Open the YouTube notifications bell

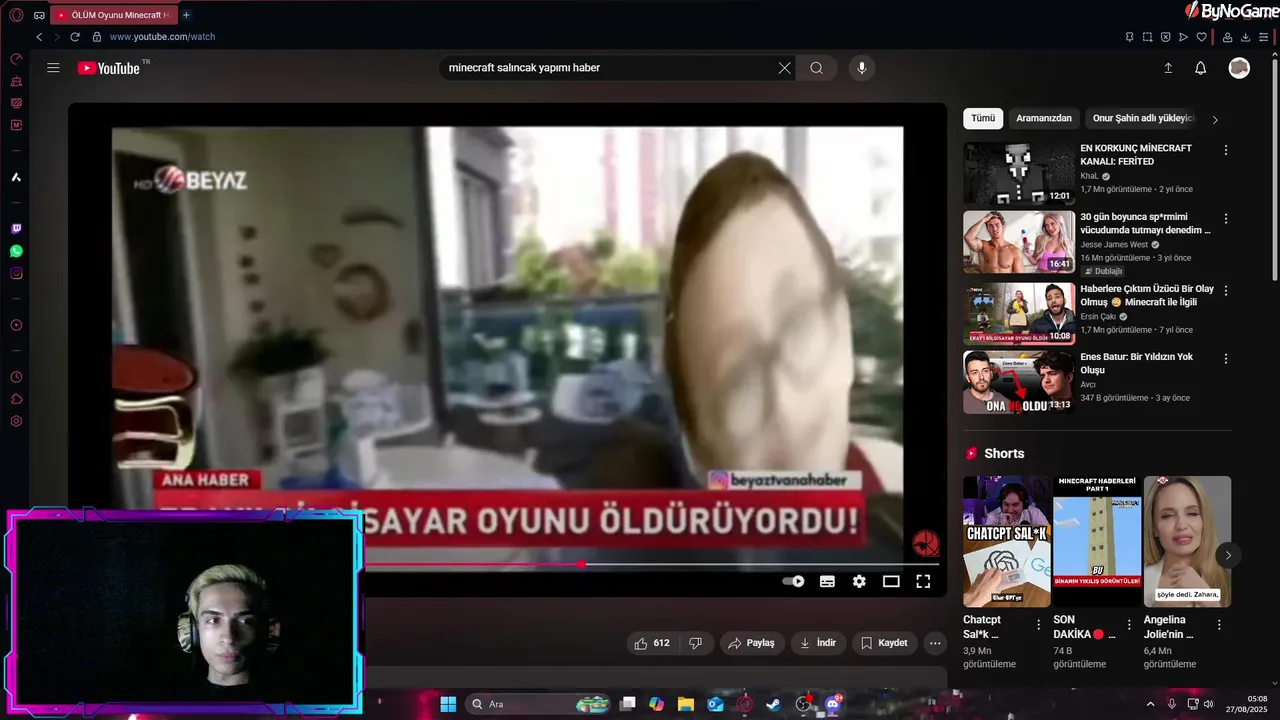point(1201,68)
